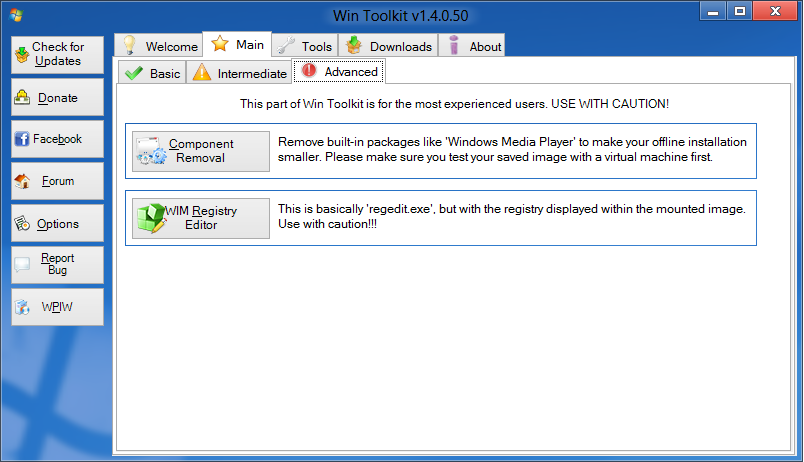The height and width of the screenshot is (462, 804).
Task: Select the Intermediate sub-tab
Action: point(239,73)
